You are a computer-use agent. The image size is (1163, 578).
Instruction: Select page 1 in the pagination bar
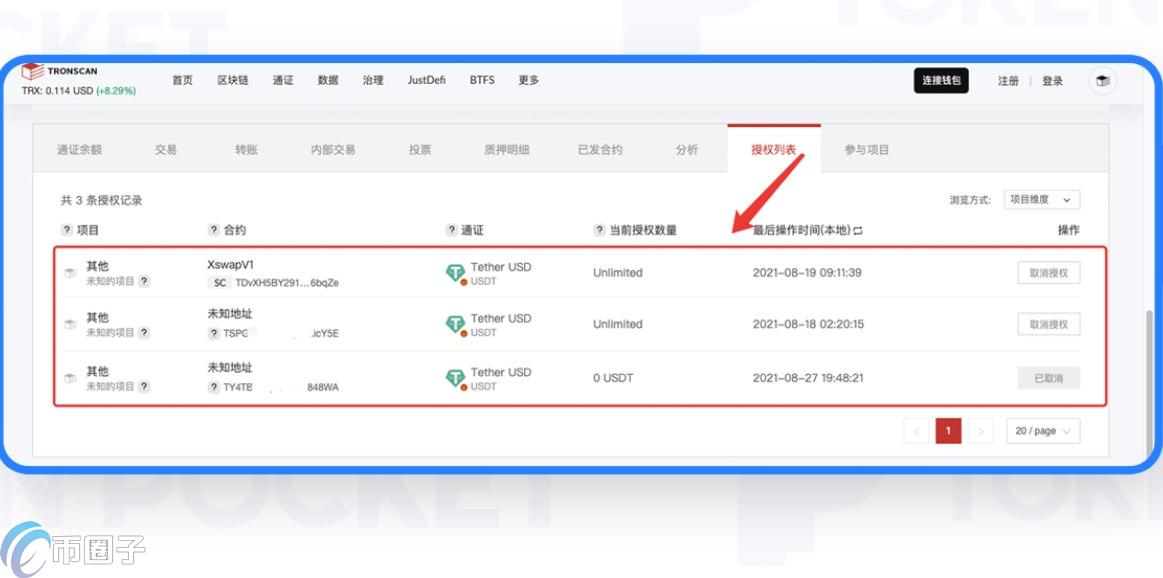coord(948,430)
